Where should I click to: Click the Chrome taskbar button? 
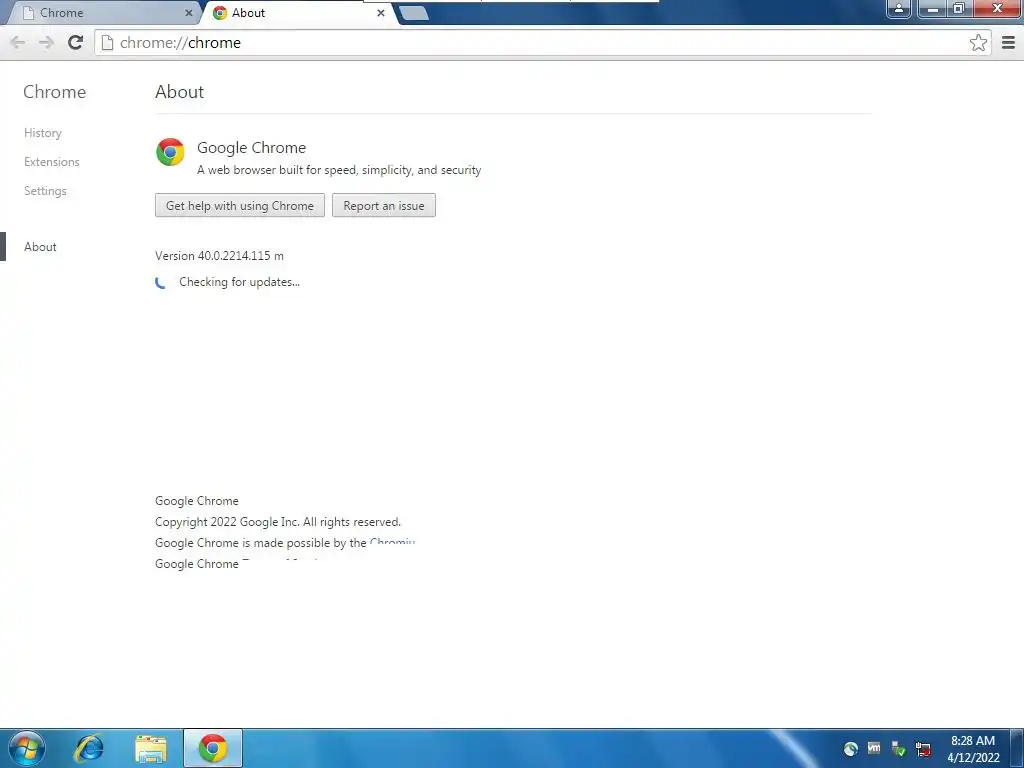click(213, 748)
